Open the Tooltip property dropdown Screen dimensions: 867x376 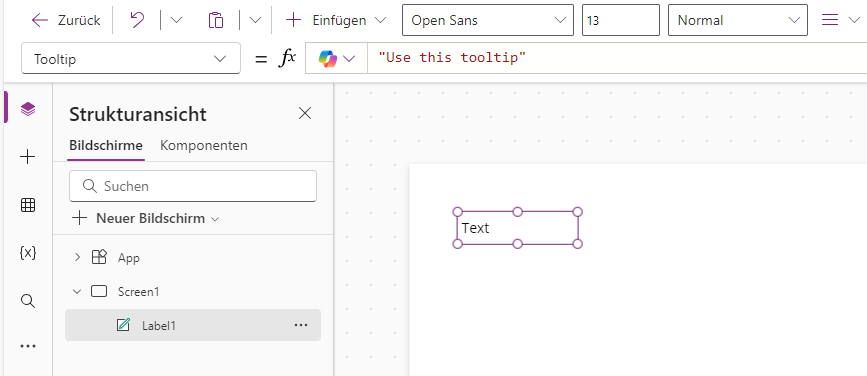(131, 58)
